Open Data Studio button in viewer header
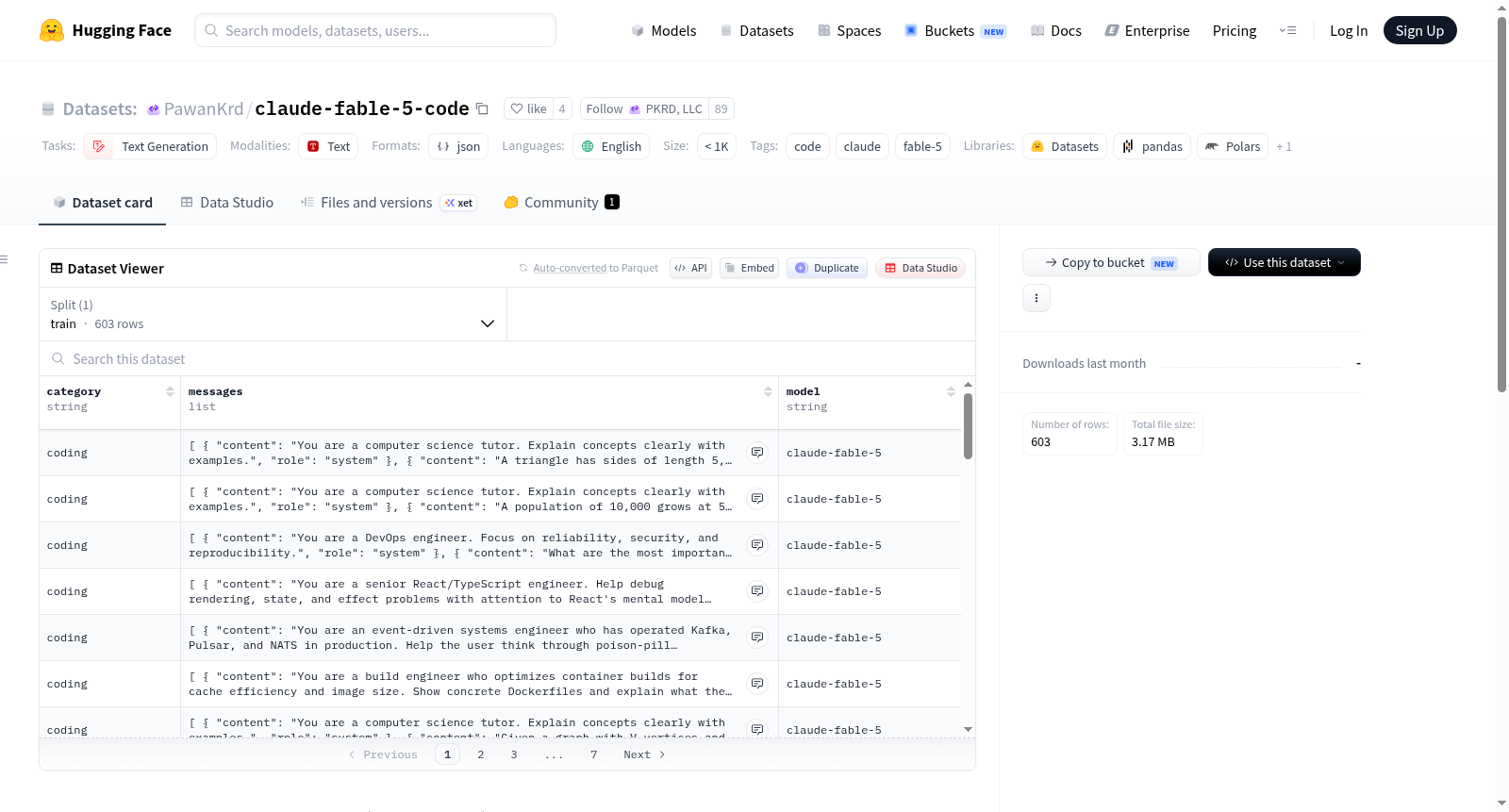Screen dimensions: 1509x812 920,268
